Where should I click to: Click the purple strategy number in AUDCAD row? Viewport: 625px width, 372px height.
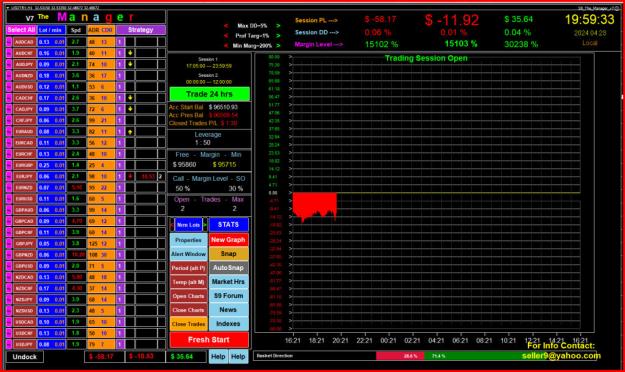(120, 41)
